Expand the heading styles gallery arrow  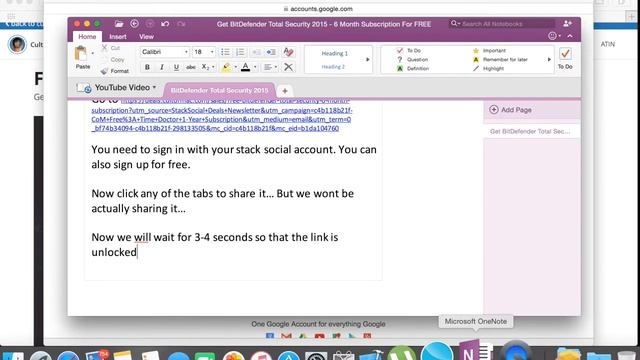[x=367, y=60]
